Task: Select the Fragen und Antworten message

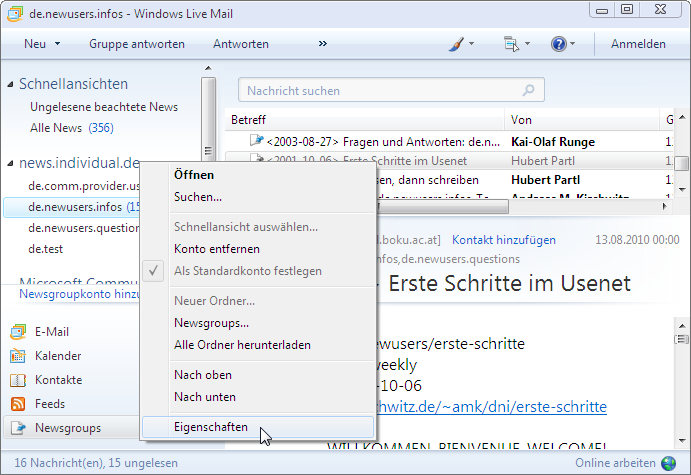Action: pos(449,142)
